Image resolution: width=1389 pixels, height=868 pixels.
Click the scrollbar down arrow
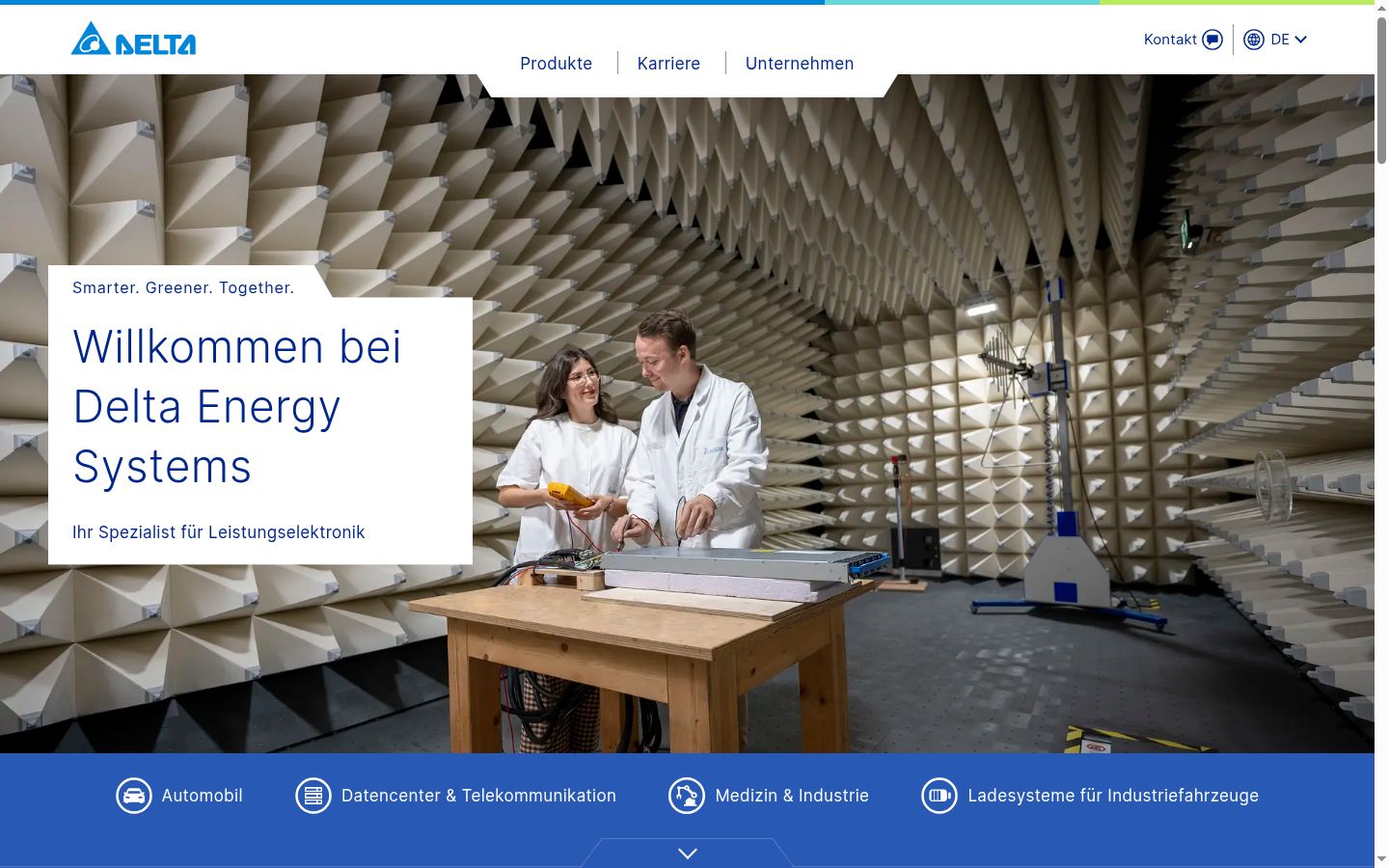click(x=1381, y=859)
